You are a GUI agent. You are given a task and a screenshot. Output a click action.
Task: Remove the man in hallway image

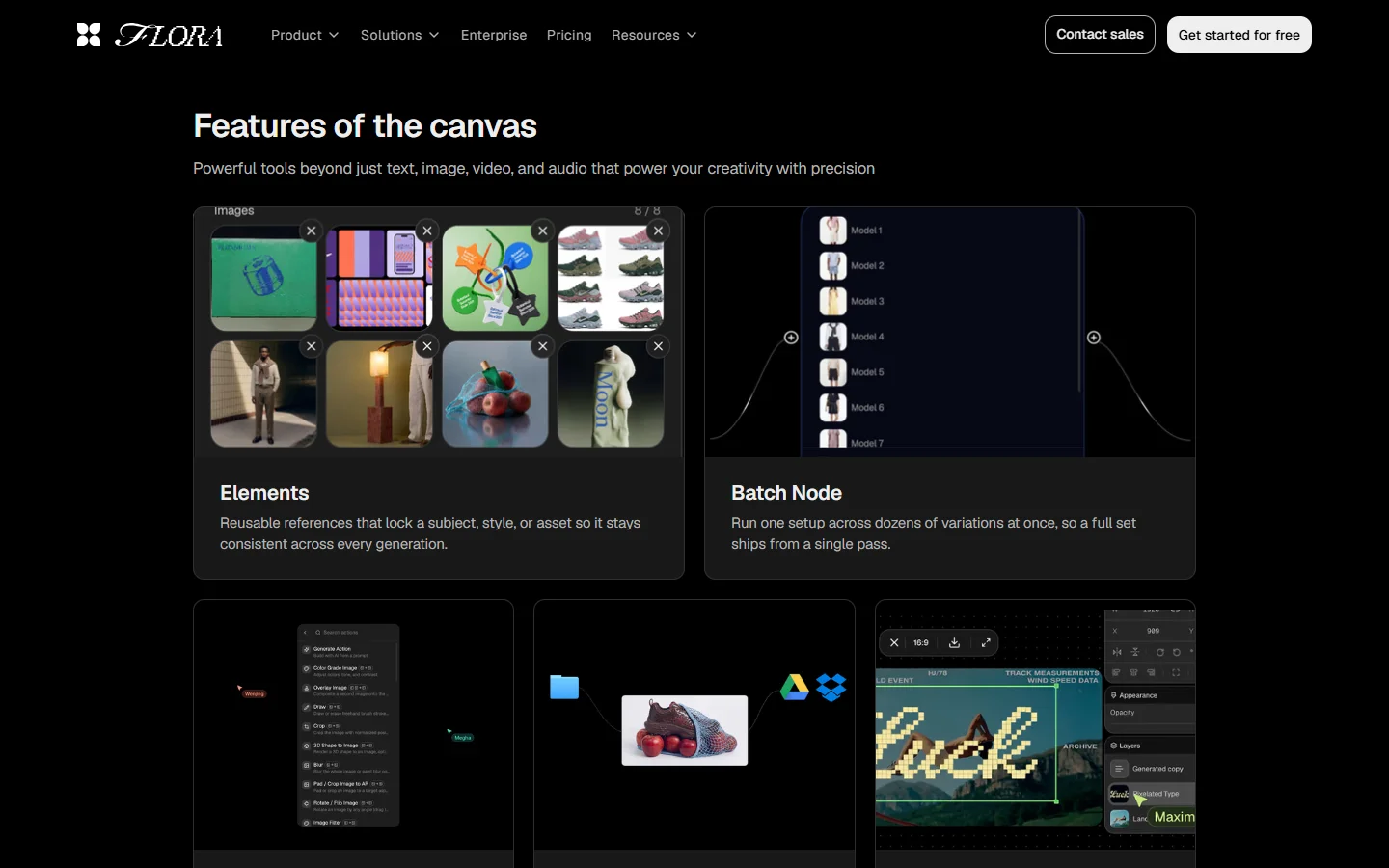pos(311,346)
